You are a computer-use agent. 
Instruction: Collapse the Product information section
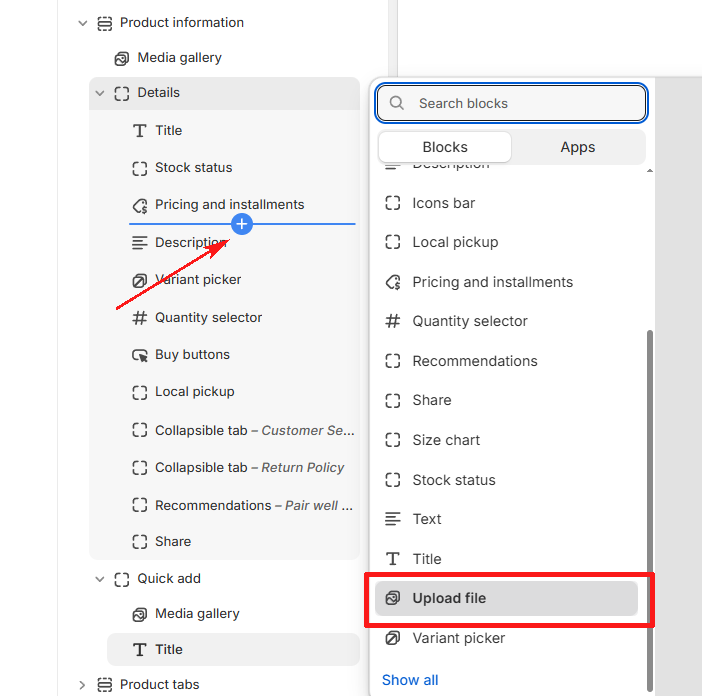pos(83,23)
